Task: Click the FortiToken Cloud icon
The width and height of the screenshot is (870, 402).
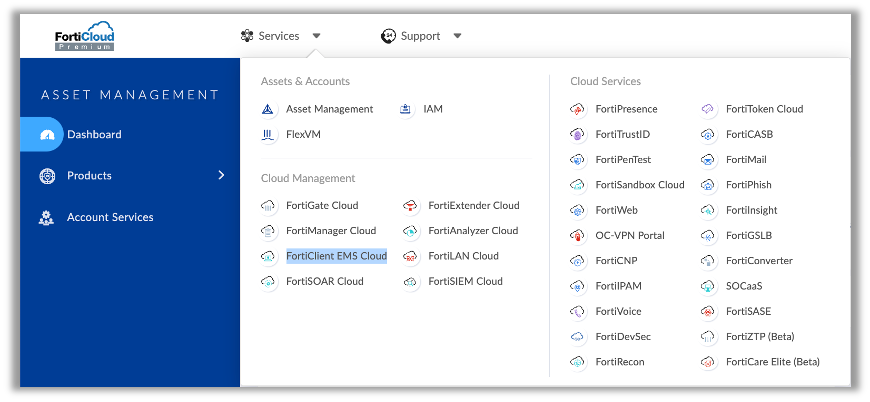Action: [x=708, y=109]
